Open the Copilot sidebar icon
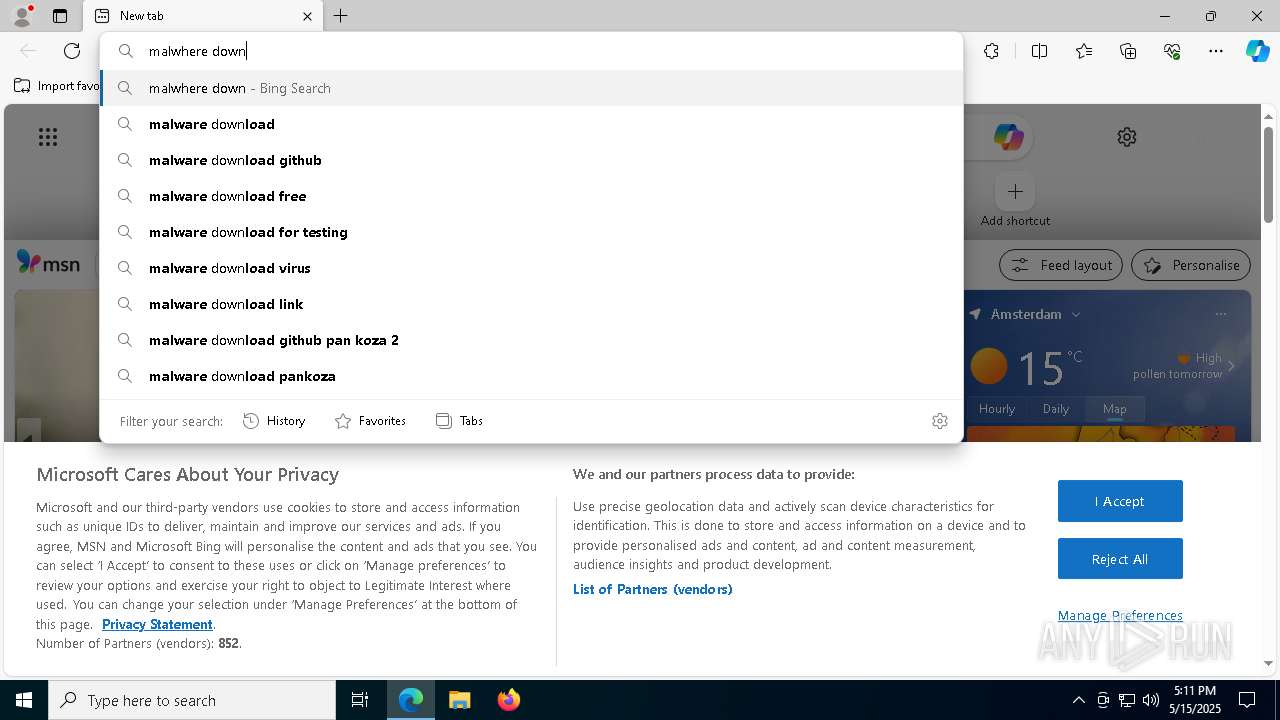This screenshot has height=720, width=1280. click(1257, 51)
